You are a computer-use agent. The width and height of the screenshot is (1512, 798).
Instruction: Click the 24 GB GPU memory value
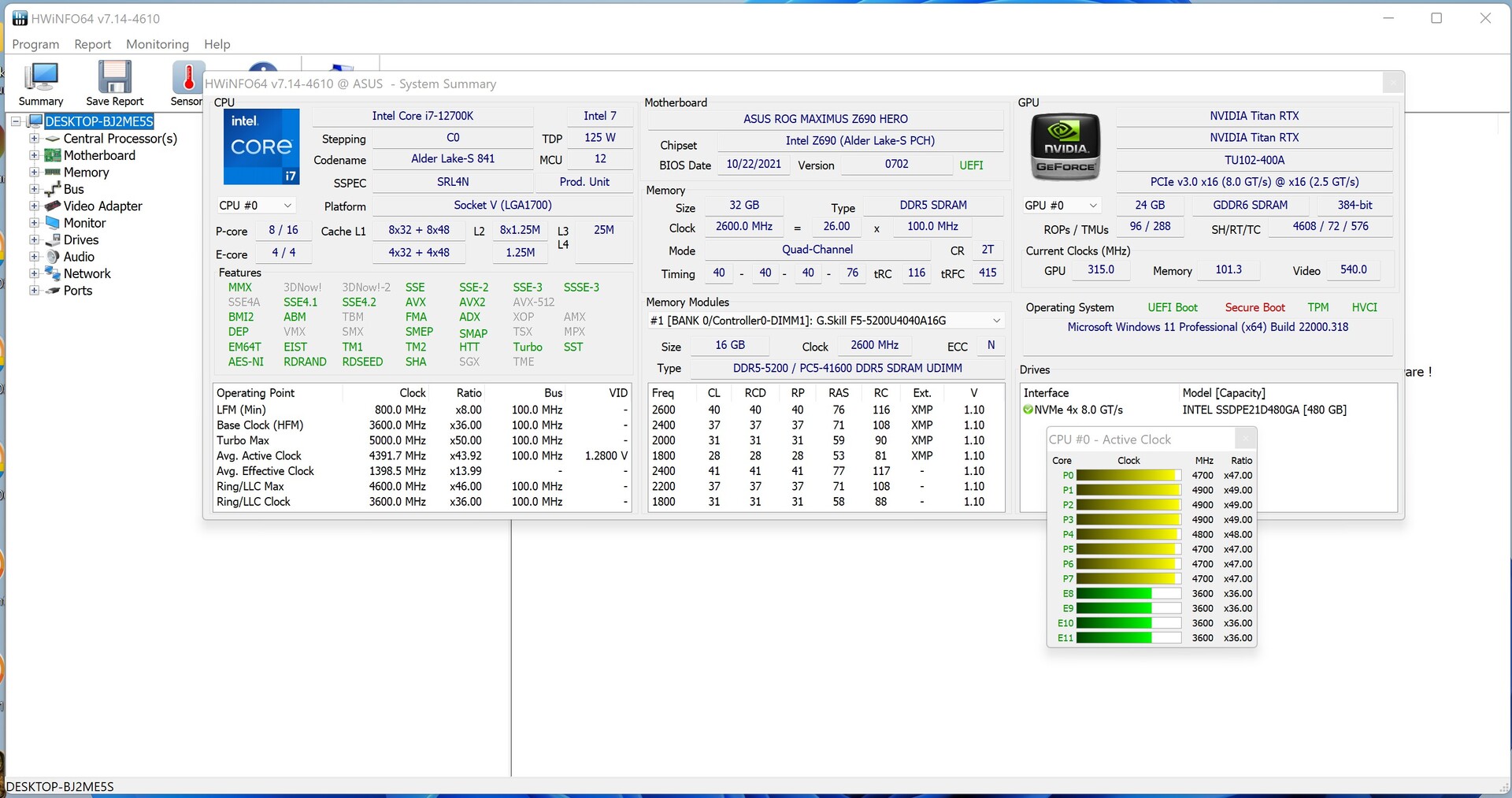tap(1150, 205)
